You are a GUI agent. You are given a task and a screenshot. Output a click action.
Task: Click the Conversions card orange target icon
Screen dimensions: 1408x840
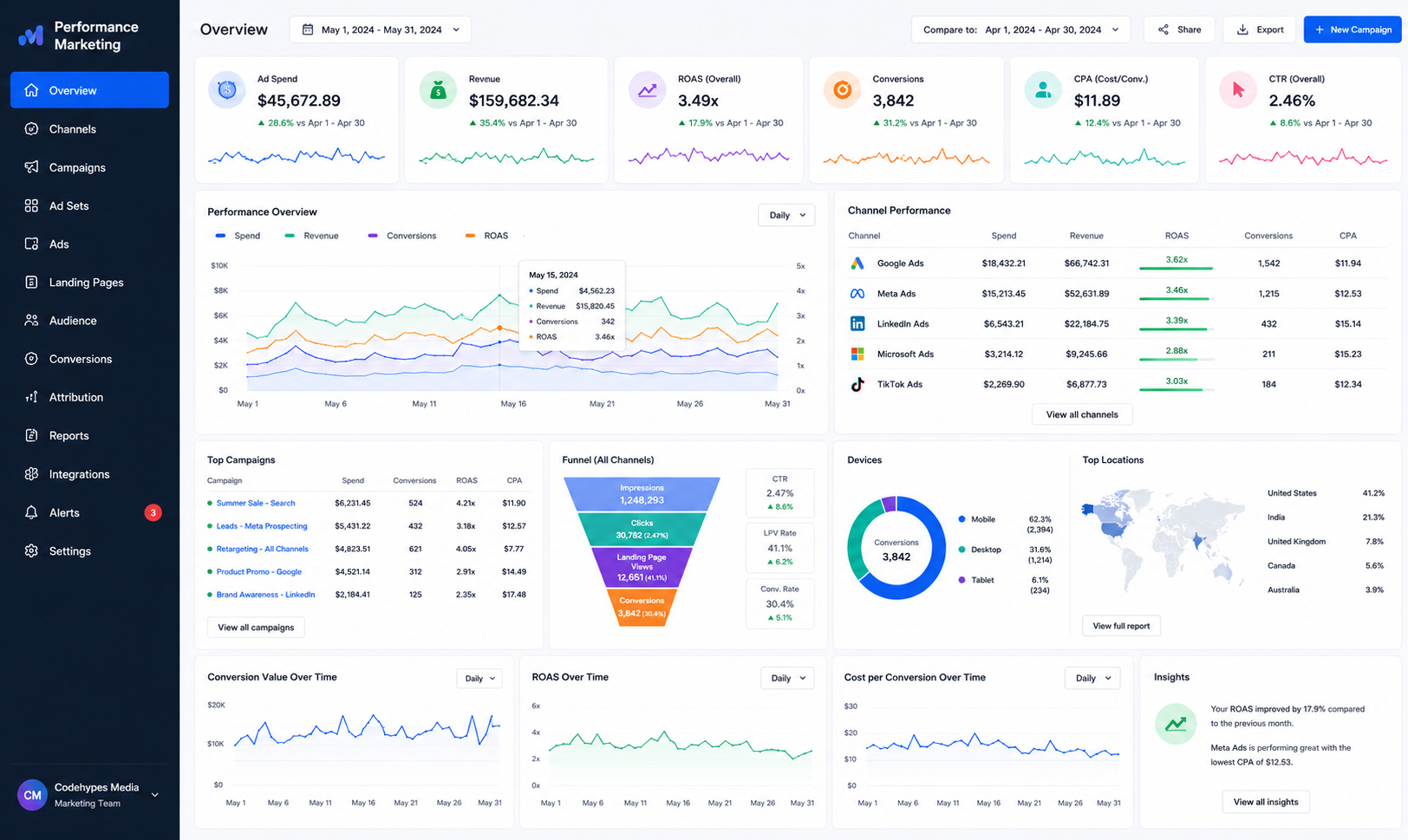[x=842, y=90]
